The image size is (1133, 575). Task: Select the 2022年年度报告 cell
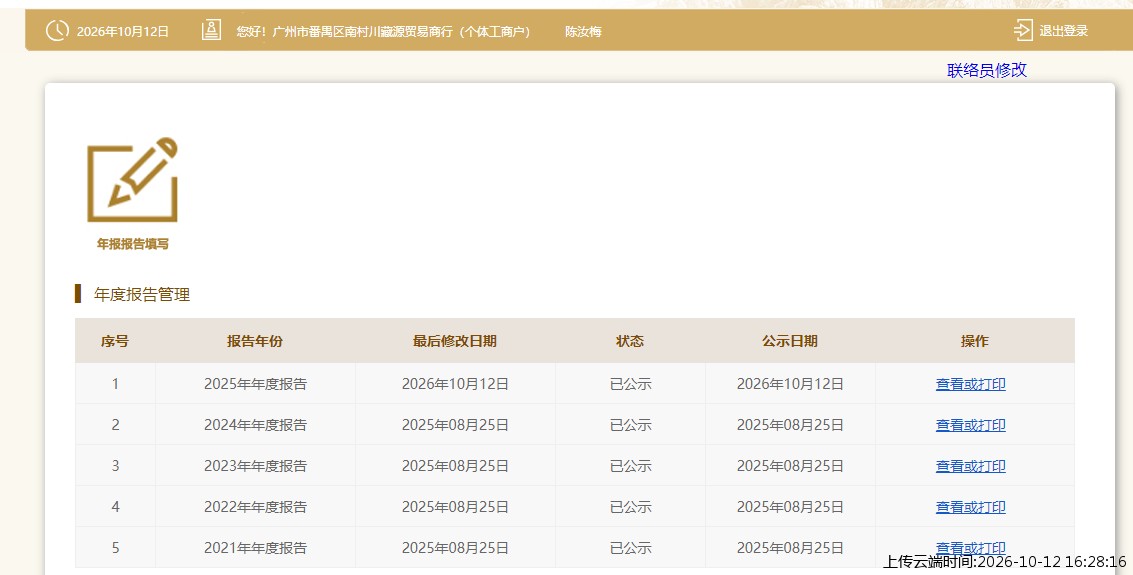255,508
